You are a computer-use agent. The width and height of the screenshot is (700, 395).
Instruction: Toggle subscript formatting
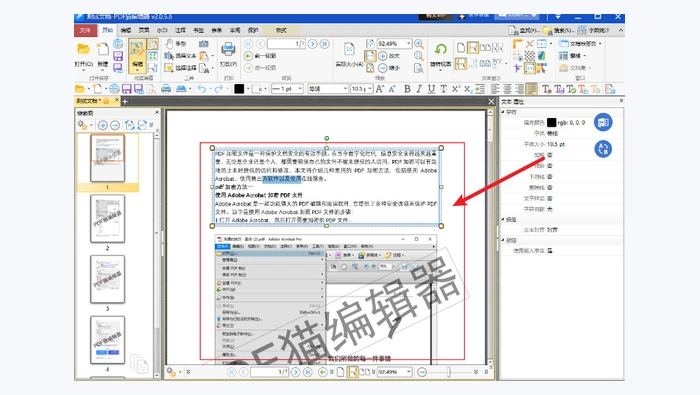[x=467, y=89]
